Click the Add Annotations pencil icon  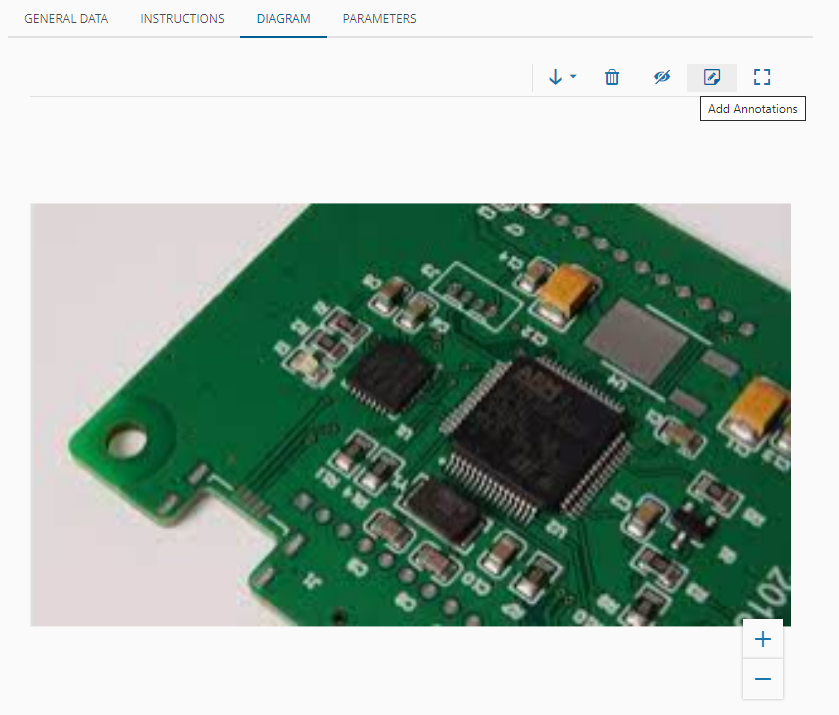pyautogui.click(x=712, y=77)
